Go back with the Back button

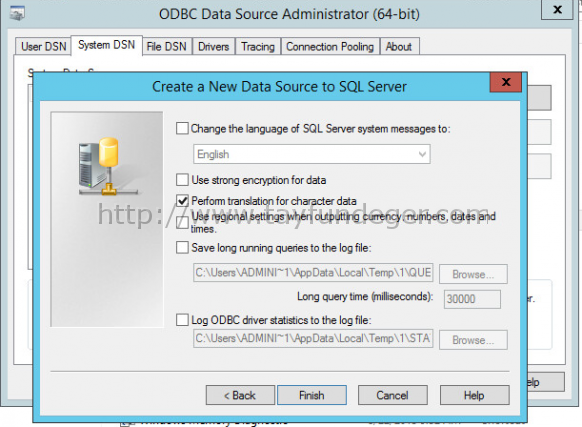click(x=240, y=395)
